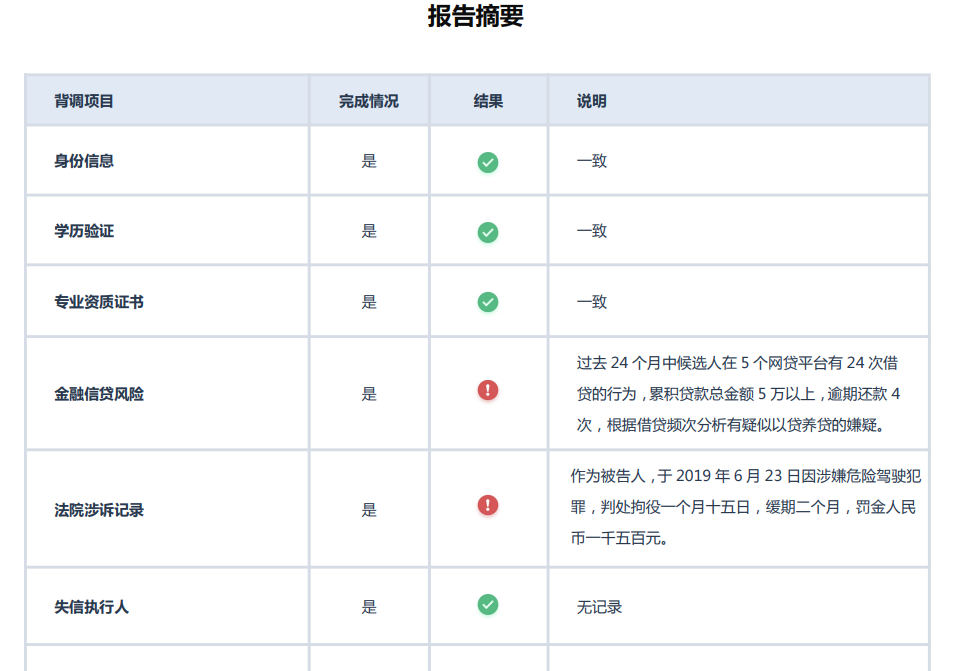Screen dimensions: 959x671
Task: Click the green check icon for 身份信息
Action: click(x=487, y=162)
